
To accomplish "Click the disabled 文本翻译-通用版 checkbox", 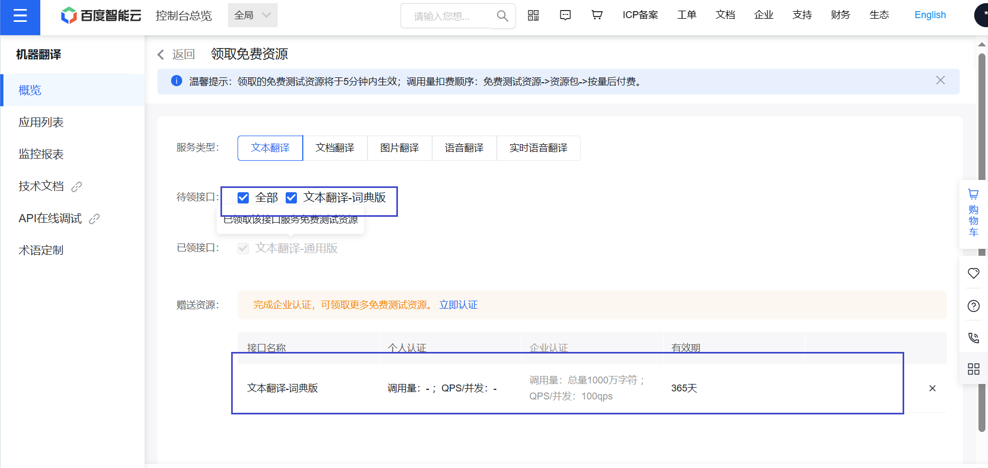I will (243, 248).
